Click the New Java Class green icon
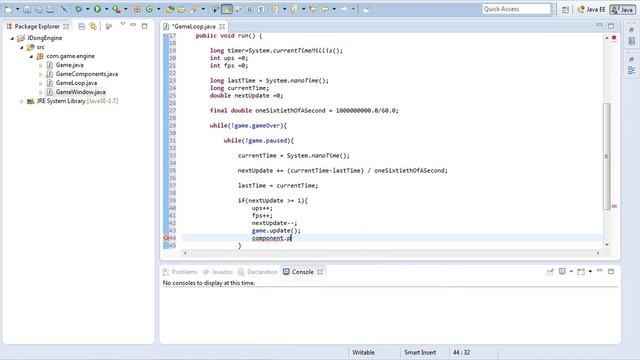This screenshot has width=640, height=360. (x=149, y=9)
